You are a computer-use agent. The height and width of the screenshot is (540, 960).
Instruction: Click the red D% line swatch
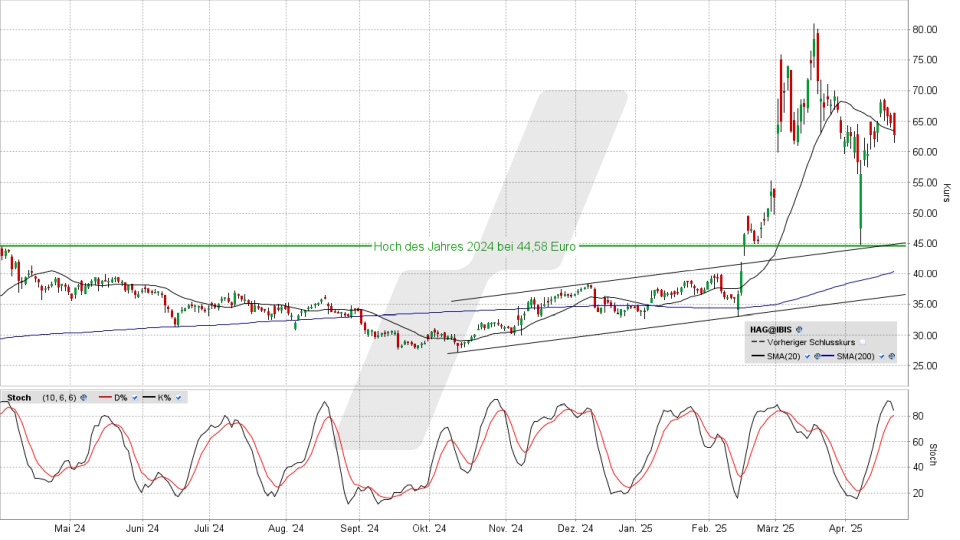(103, 398)
